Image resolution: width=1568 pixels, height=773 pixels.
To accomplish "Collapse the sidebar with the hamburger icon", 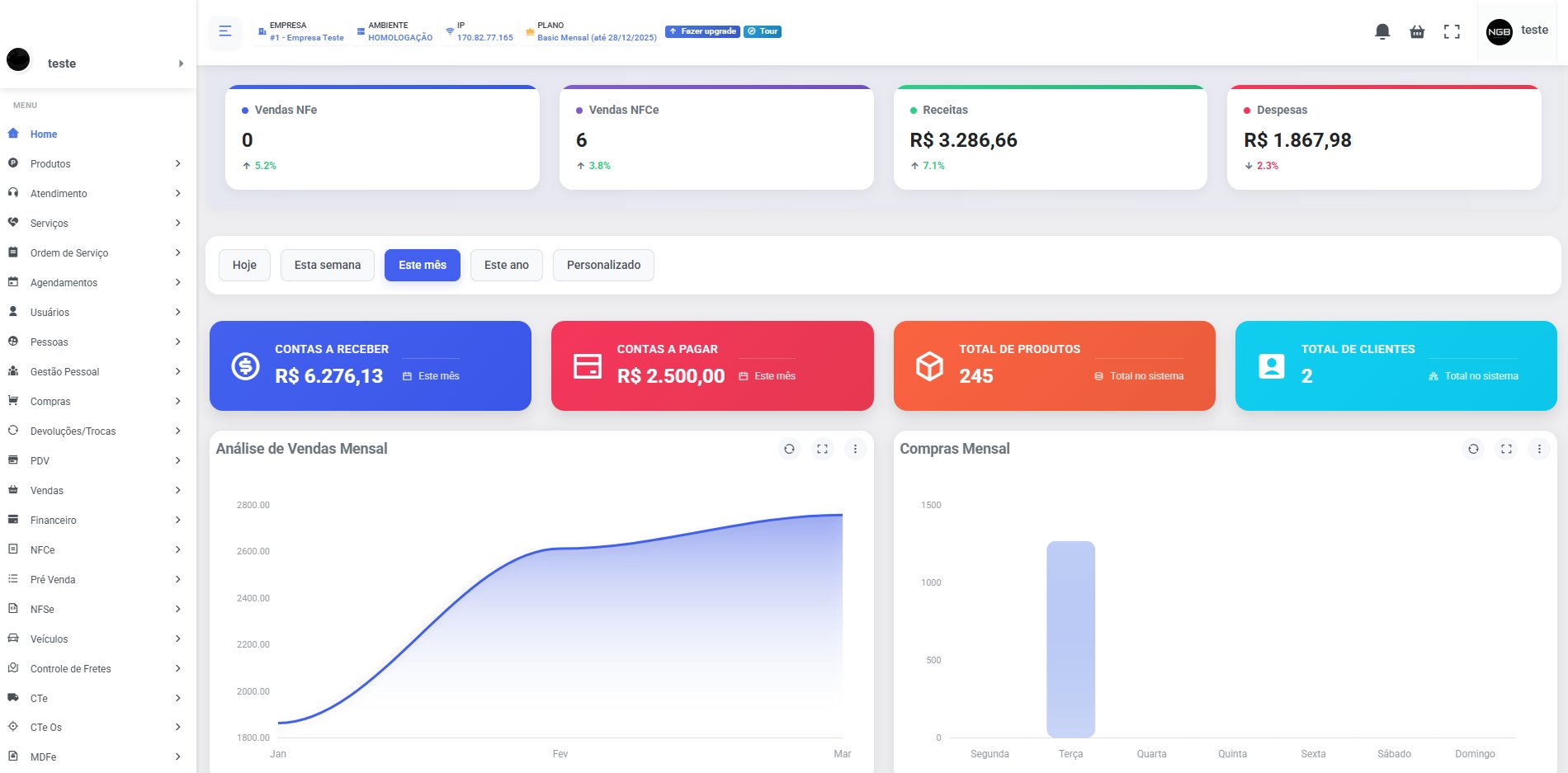I will [224, 31].
